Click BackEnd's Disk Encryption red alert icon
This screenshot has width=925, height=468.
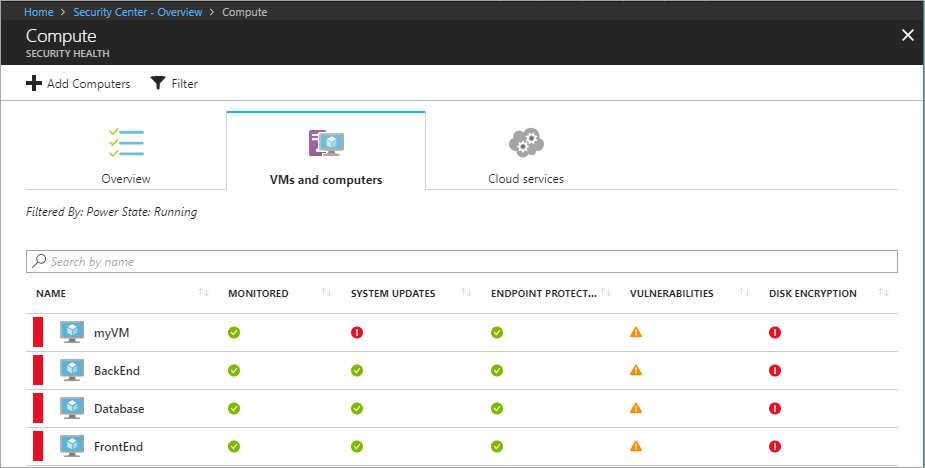click(x=775, y=371)
